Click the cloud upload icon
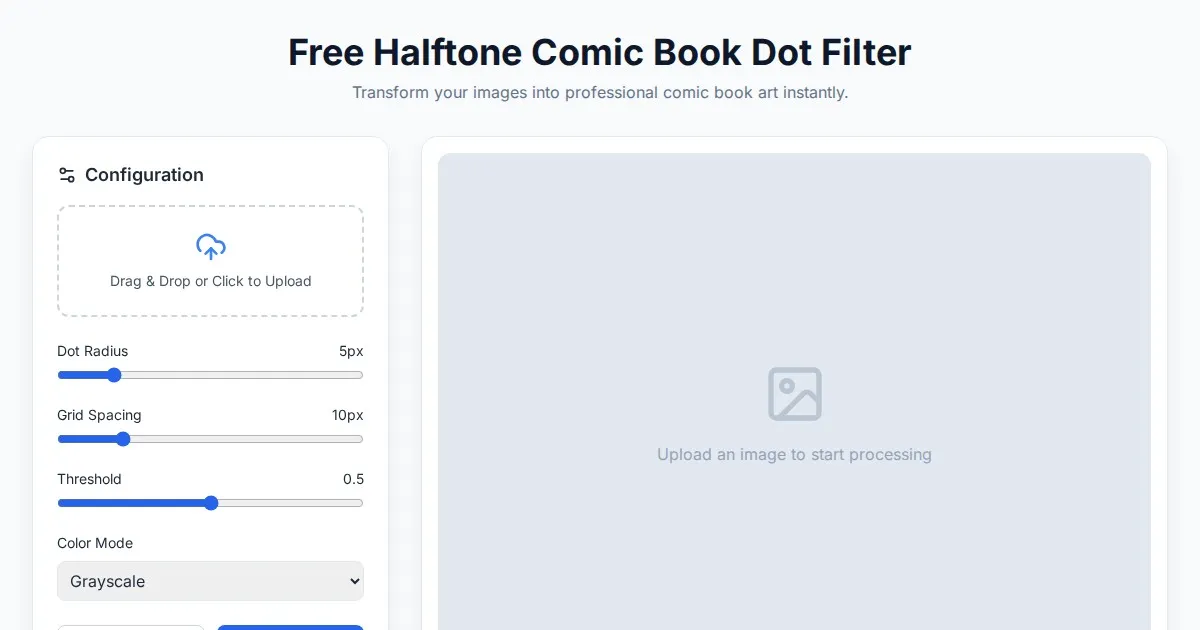This screenshot has width=1200, height=630. (210, 246)
